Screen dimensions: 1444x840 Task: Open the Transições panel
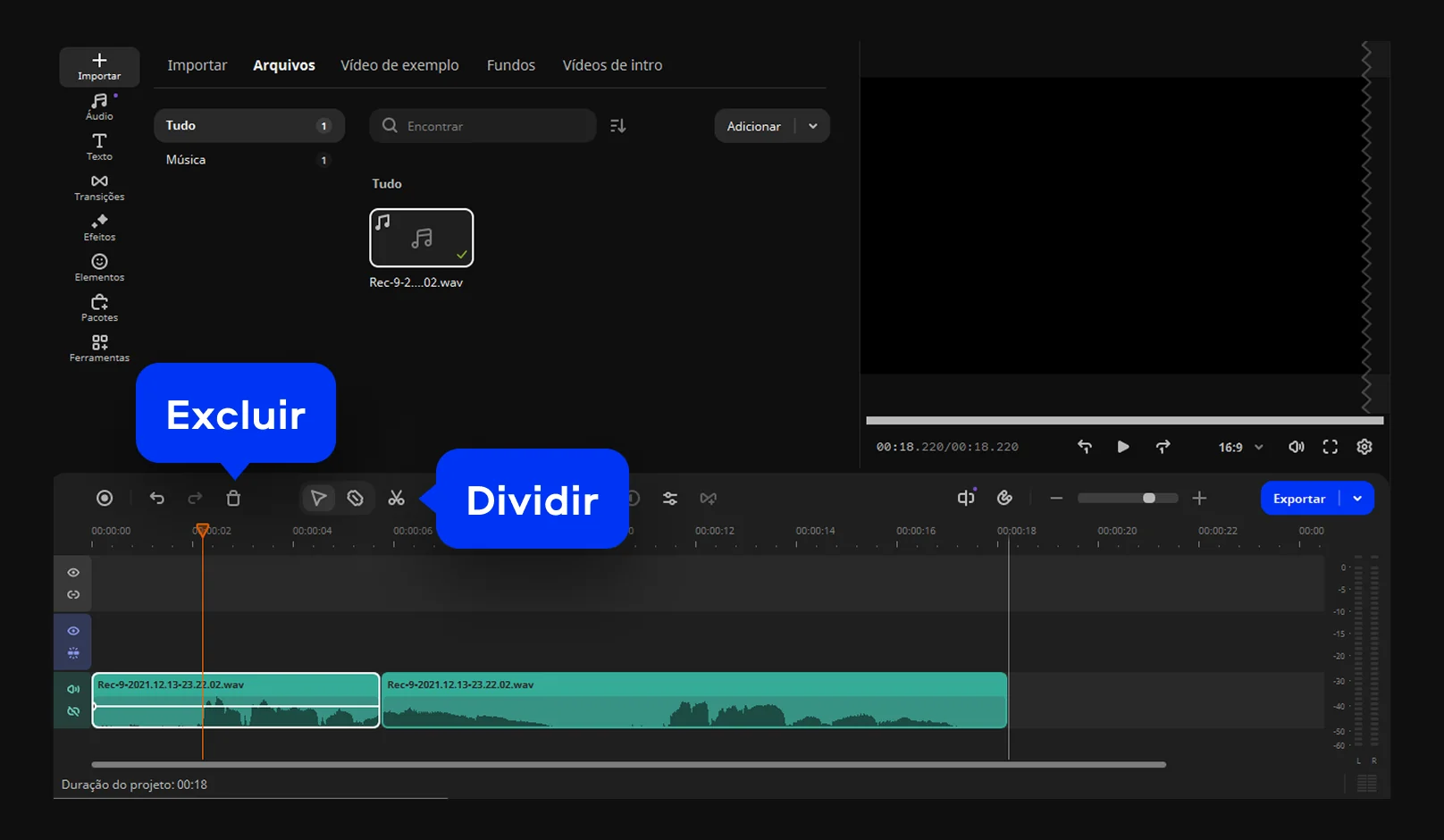(99, 188)
